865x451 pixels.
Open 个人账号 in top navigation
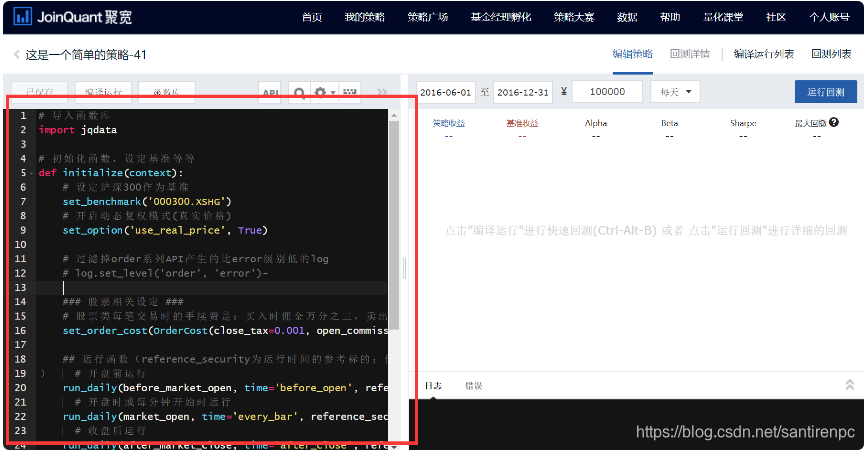(829, 17)
